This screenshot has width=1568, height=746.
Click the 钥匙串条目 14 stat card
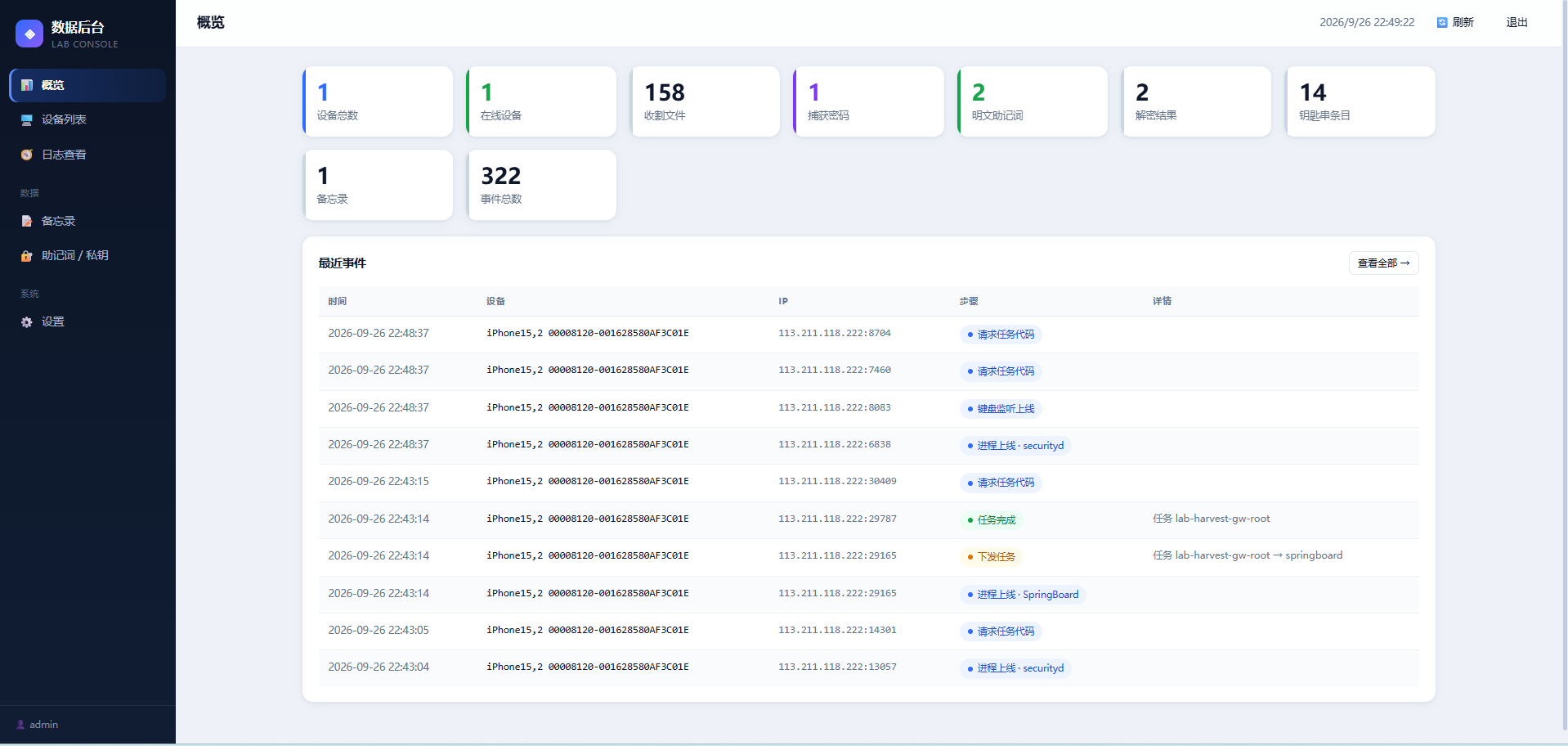pyautogui.click(x=1360, y=101)
